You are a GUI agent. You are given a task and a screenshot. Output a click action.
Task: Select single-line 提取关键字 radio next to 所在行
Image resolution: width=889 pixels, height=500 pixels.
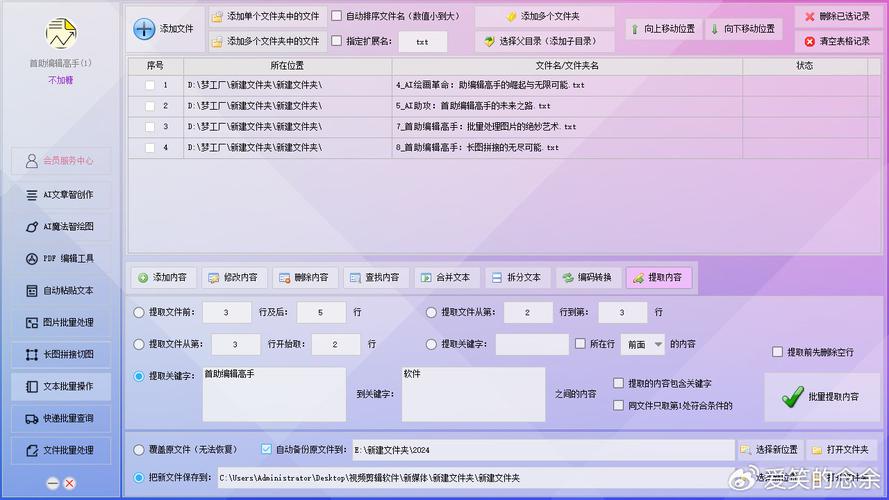pyautogui.click(x=431, y=344)
